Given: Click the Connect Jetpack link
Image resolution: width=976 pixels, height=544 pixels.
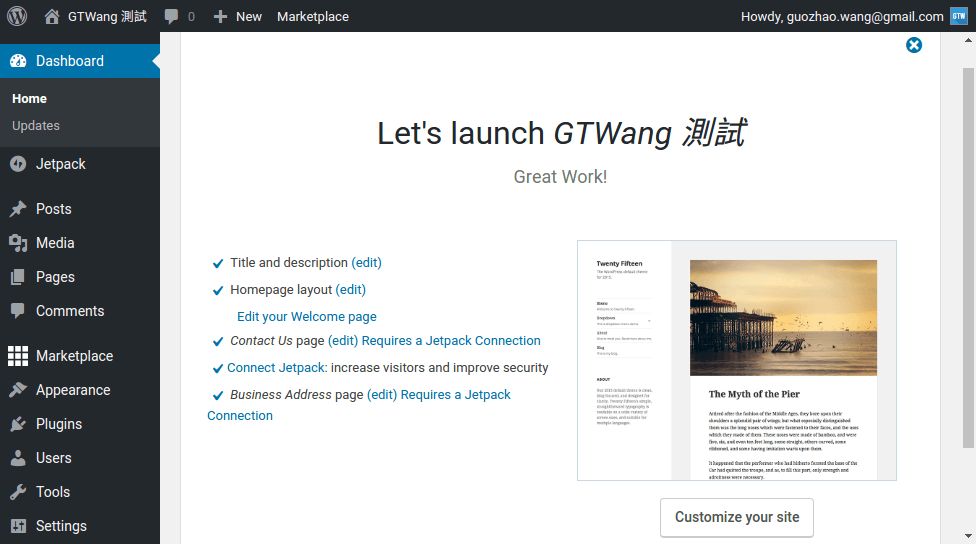Looking at the screenshot, I should [x=276, y=368].
